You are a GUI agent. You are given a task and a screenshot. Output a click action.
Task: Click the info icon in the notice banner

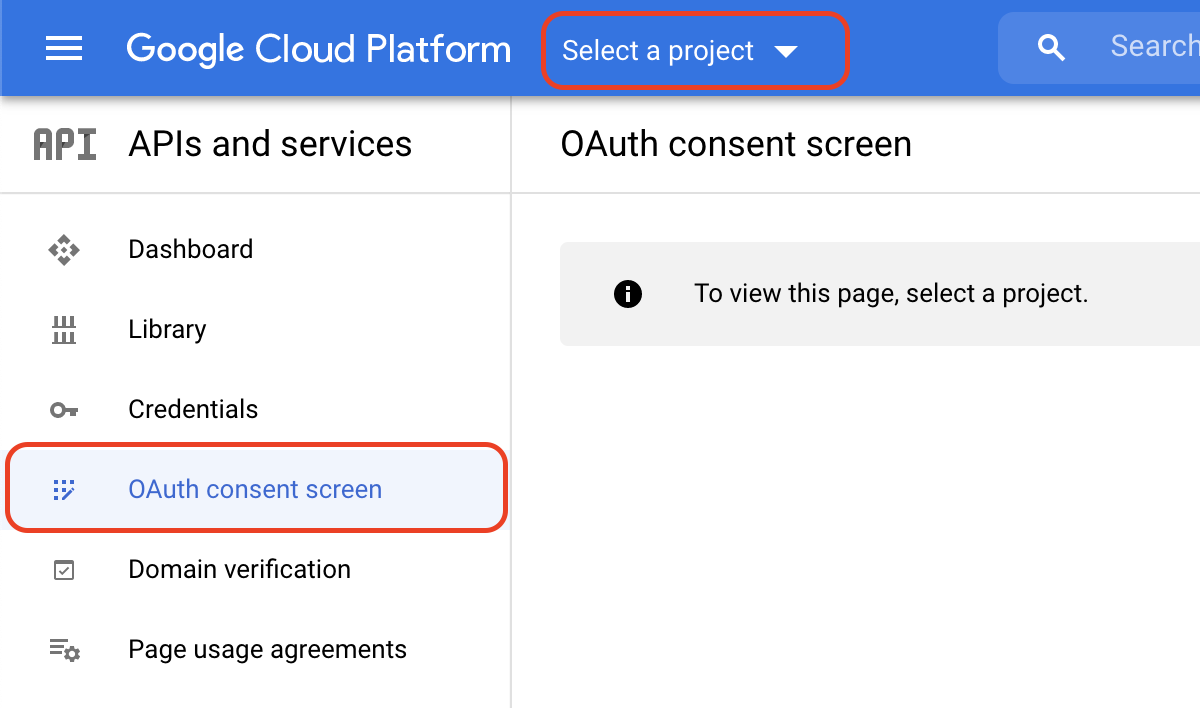pyautogui.click(x=628, y=293)
